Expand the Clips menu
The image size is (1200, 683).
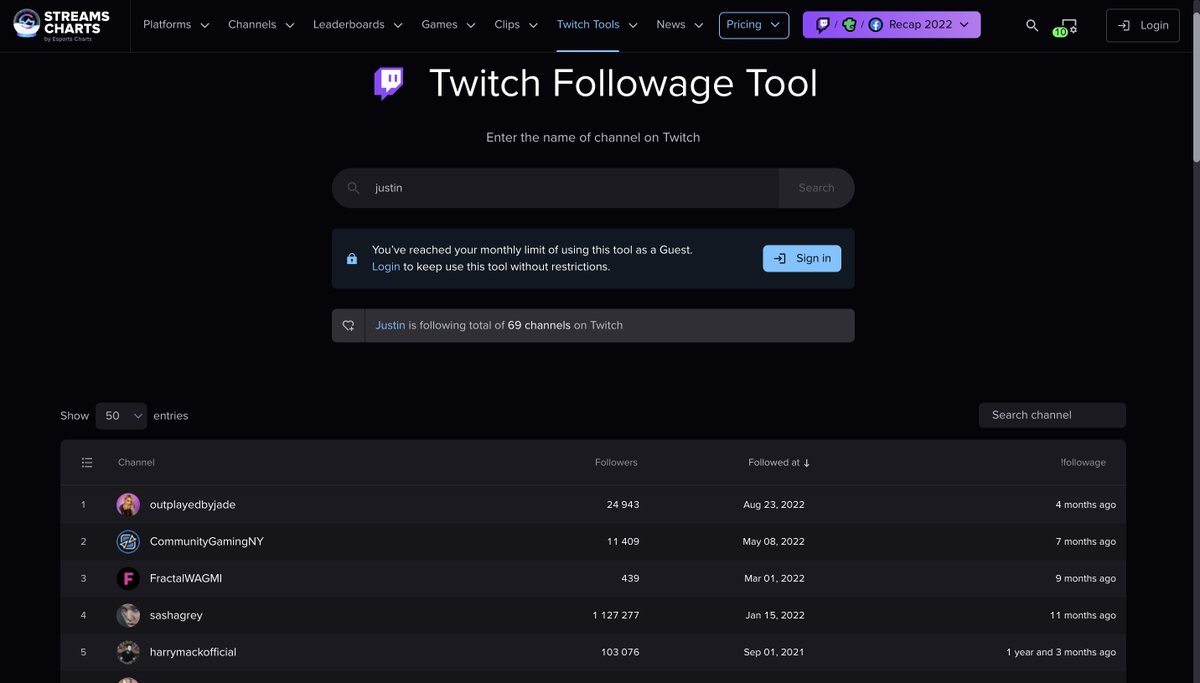(516, 25)
